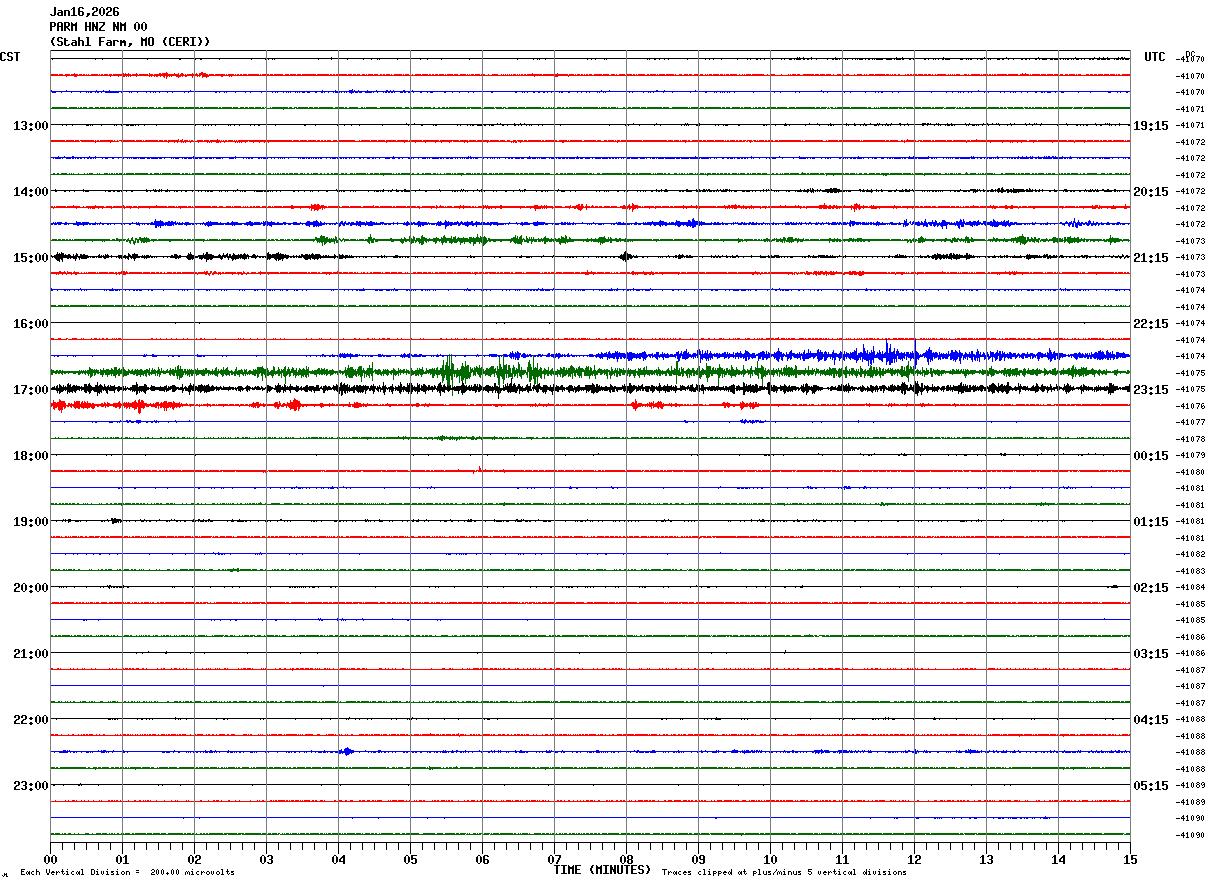Click the UTC timezone label
Screen dimensions: 1210x886
(1155, 57)
